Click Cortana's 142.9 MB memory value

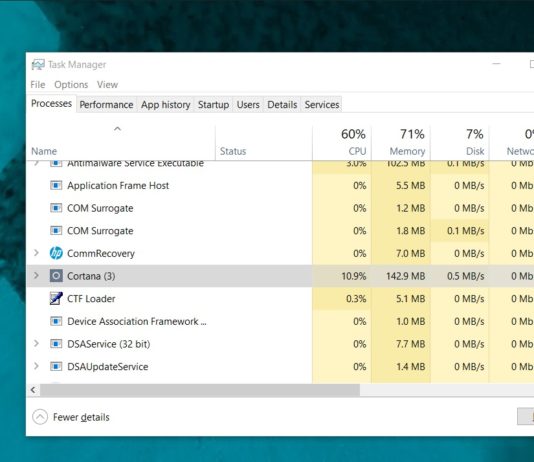[x=406, y=276]
